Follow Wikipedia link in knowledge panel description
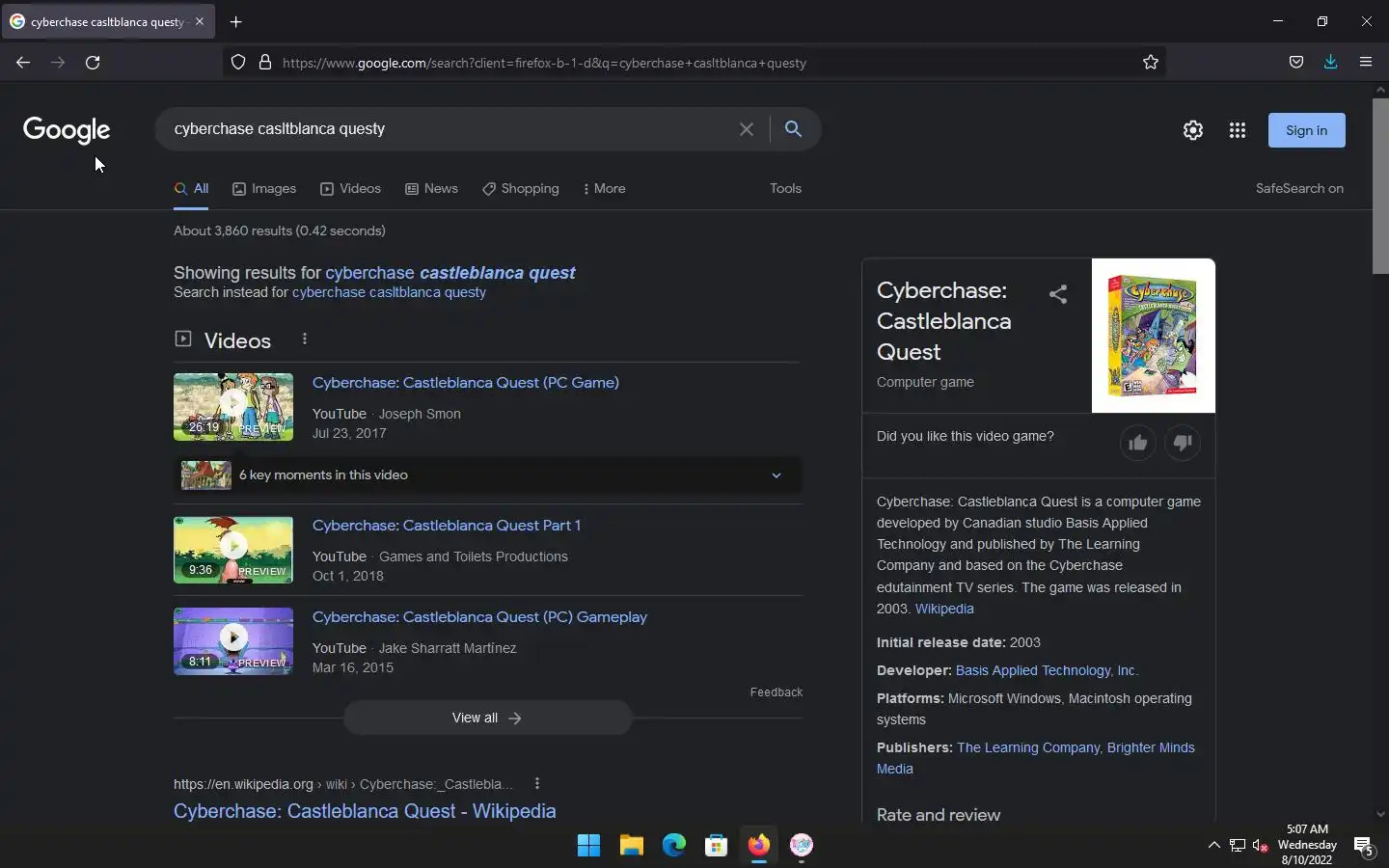 click(x=944, y=609)
